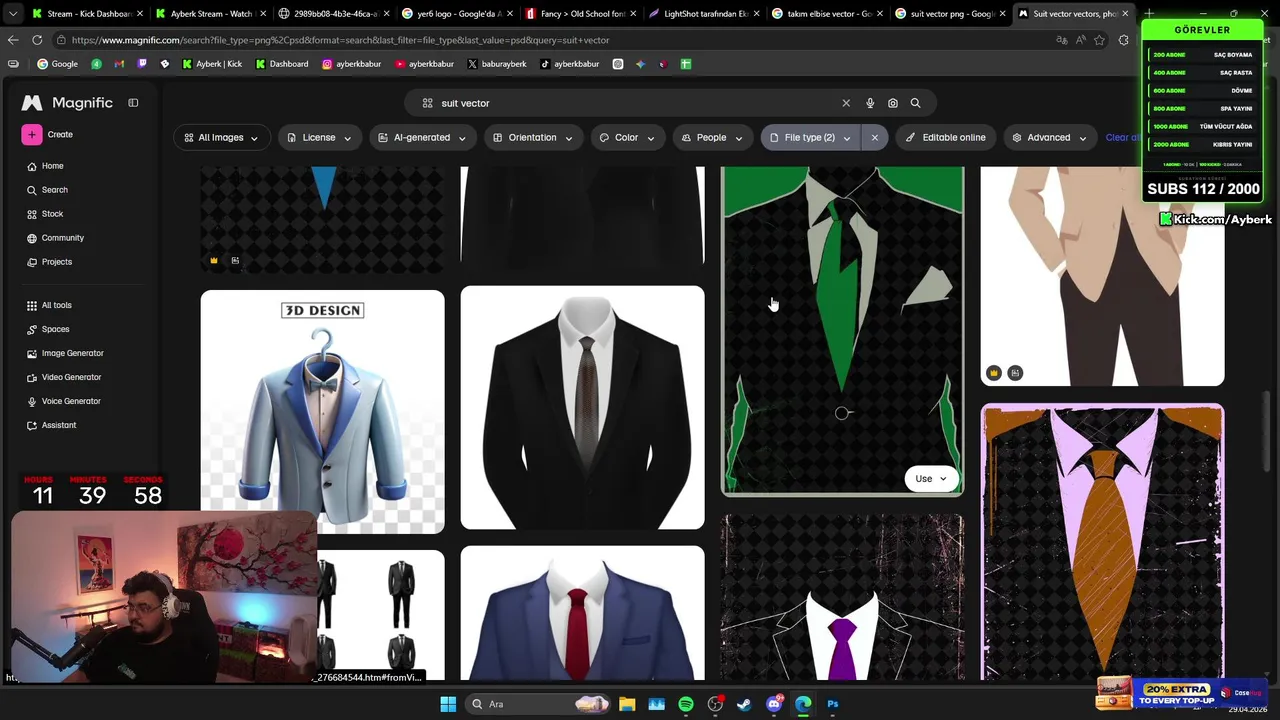Open the Google bookmark

(x=57, y=64)
